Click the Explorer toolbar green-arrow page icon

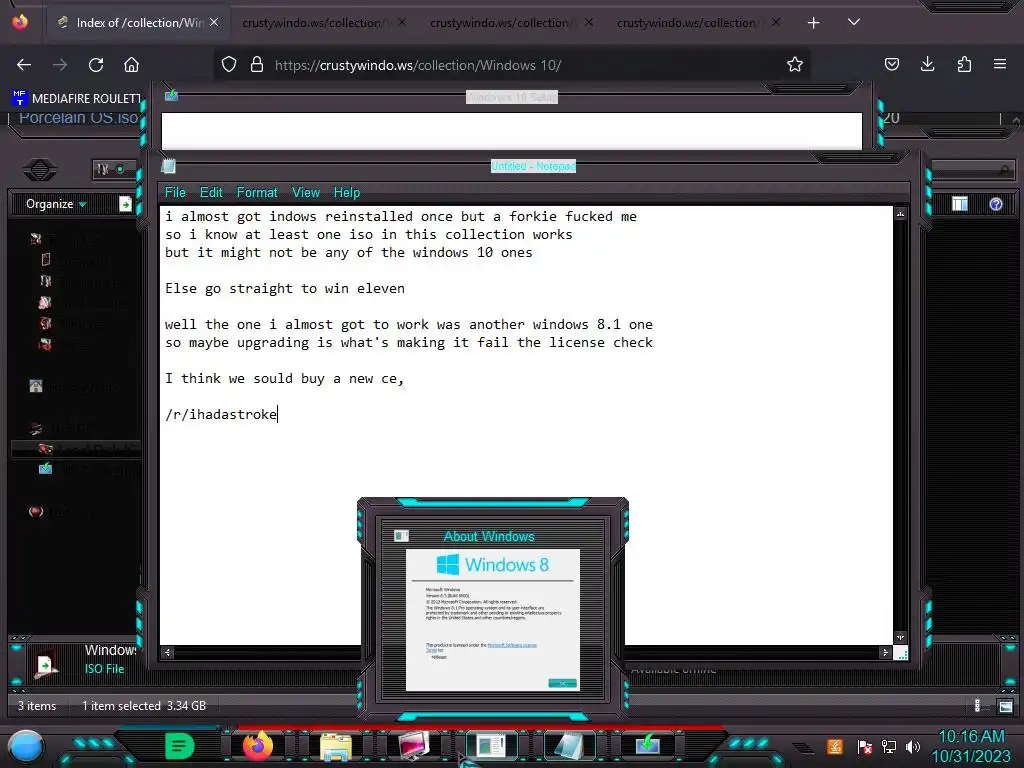pos(125,204)
